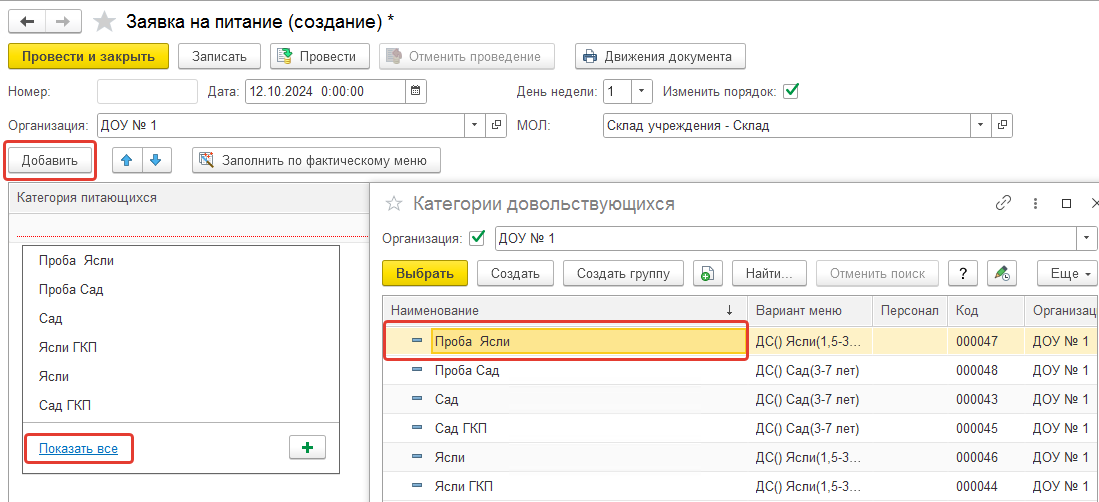
Task: Click the favorite star next to document title
Action: click(x=104, y=21)
